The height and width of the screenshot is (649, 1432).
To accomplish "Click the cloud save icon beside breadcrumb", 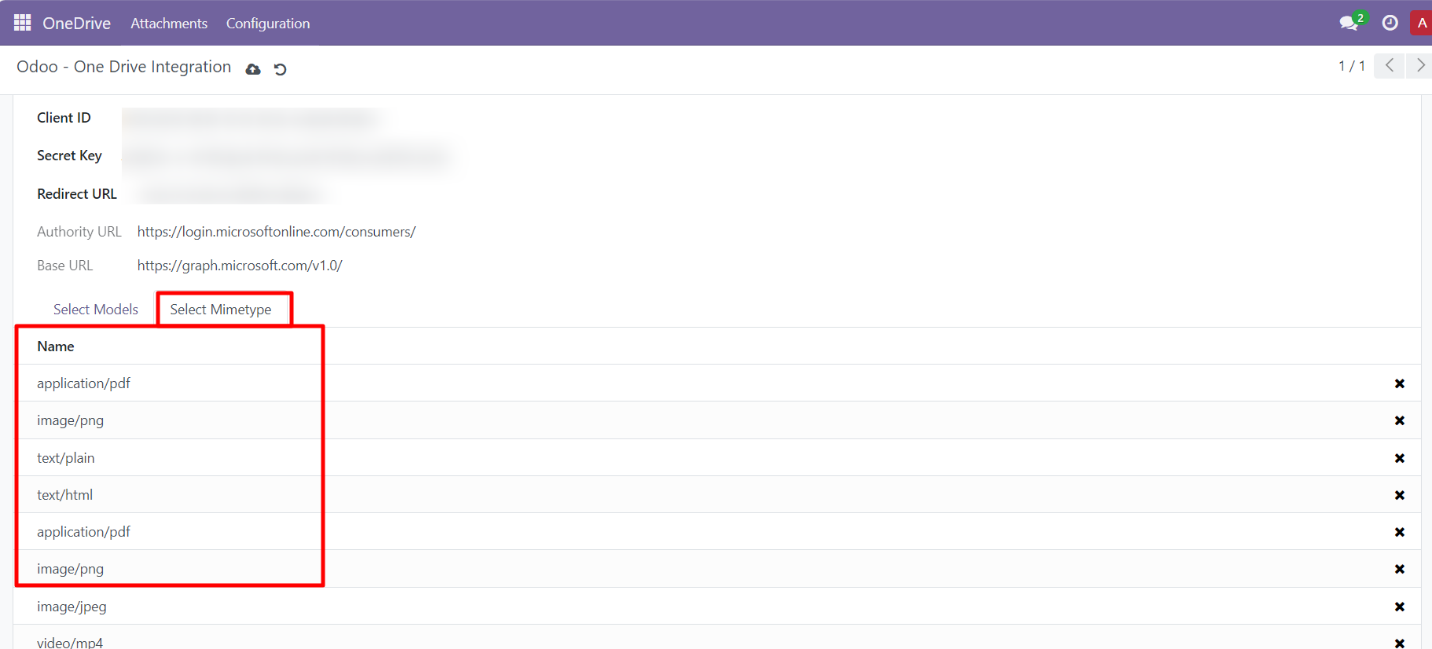I will click(252, 68).
